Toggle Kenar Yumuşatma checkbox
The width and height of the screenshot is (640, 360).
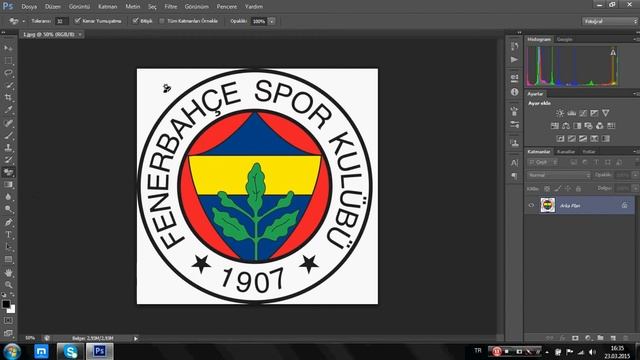[77, 20]
